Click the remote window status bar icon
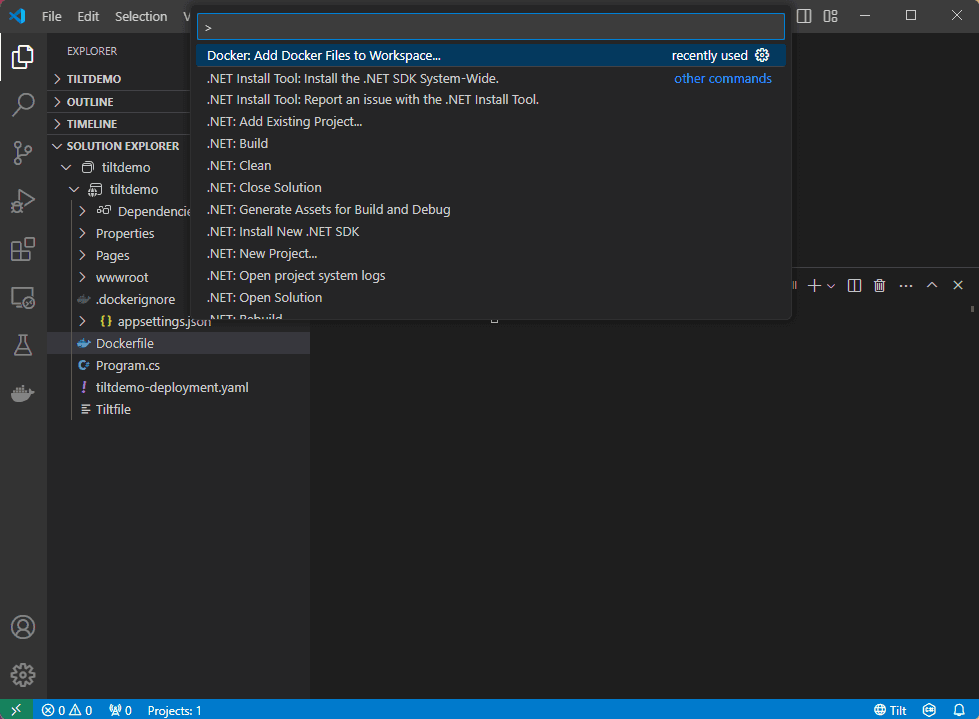The width and height of the screenshot is (979, 719). 16,710
